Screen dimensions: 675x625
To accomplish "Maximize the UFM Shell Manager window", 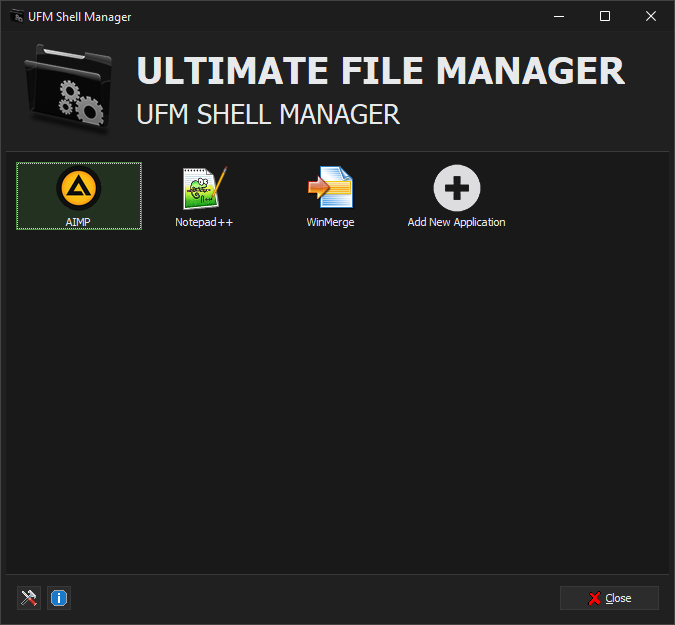I will (605, 16).
